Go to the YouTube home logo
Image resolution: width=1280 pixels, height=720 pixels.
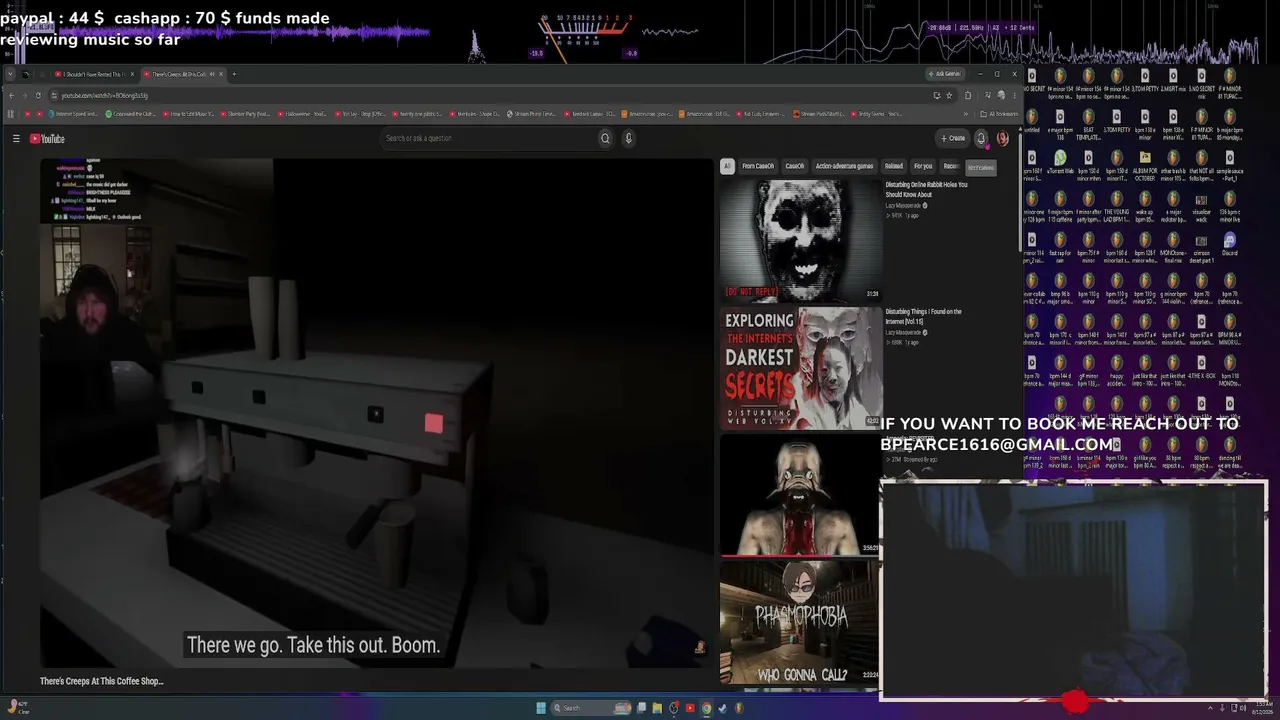click(47, 139)
